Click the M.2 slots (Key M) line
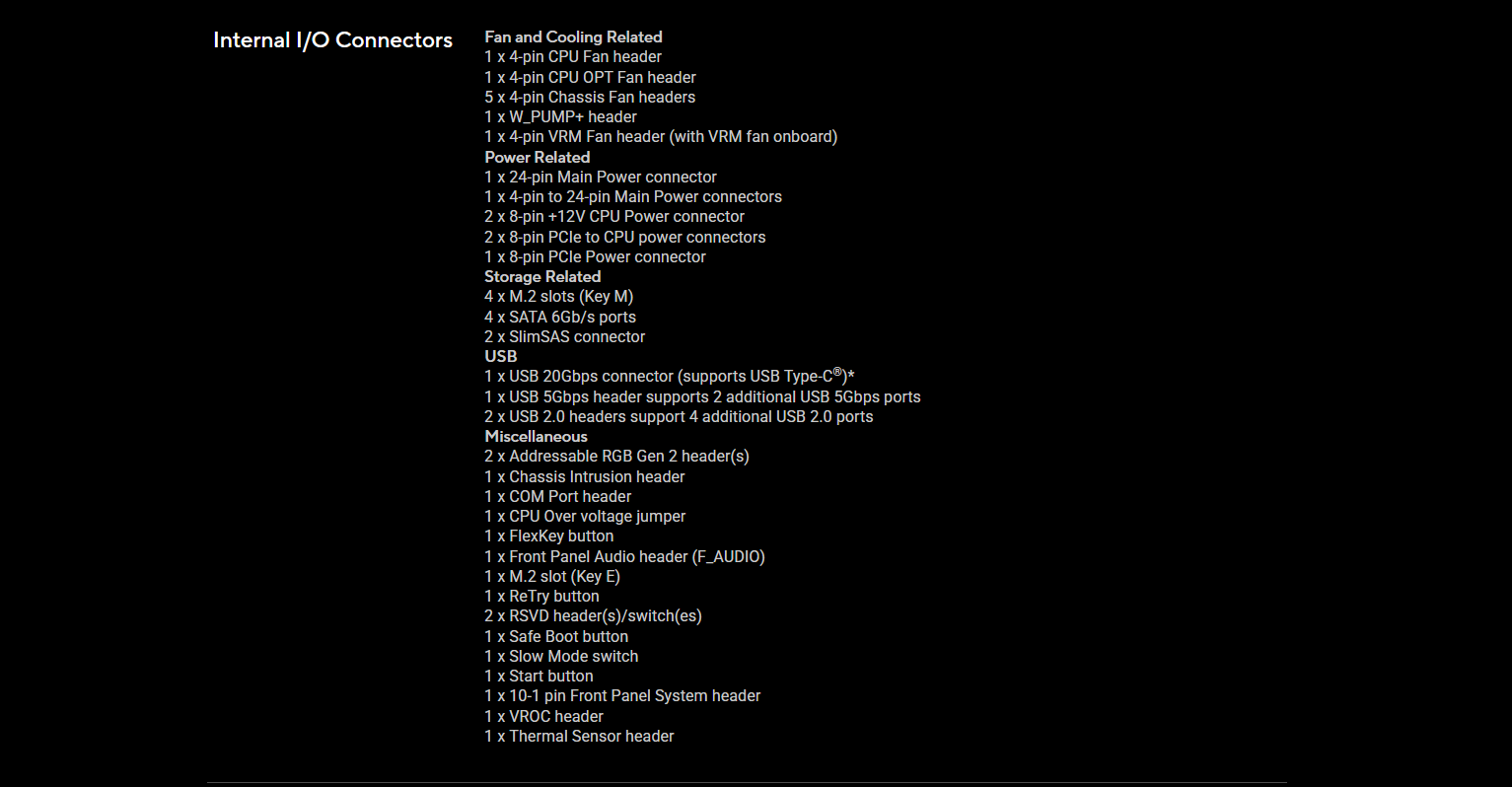Viewport: 1512px width, 787px height. pyautogui.click(x=558, y=296)
